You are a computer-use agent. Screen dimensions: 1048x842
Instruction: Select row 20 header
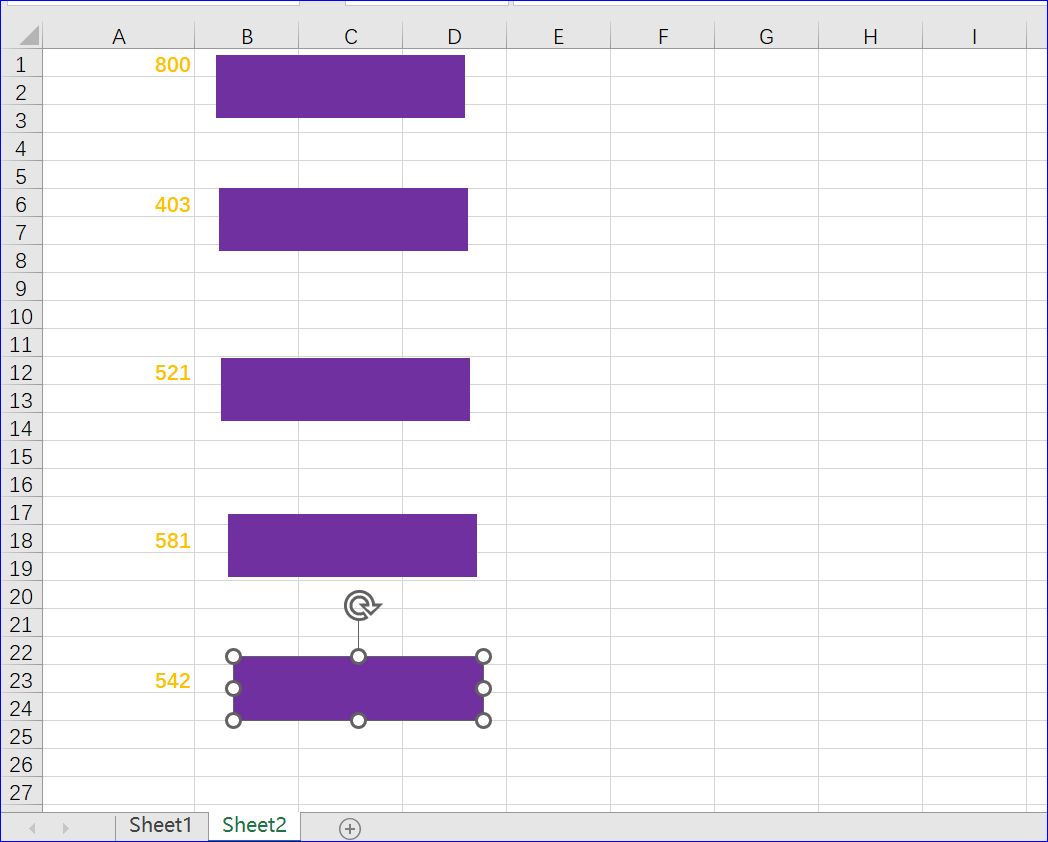point(21,596)
